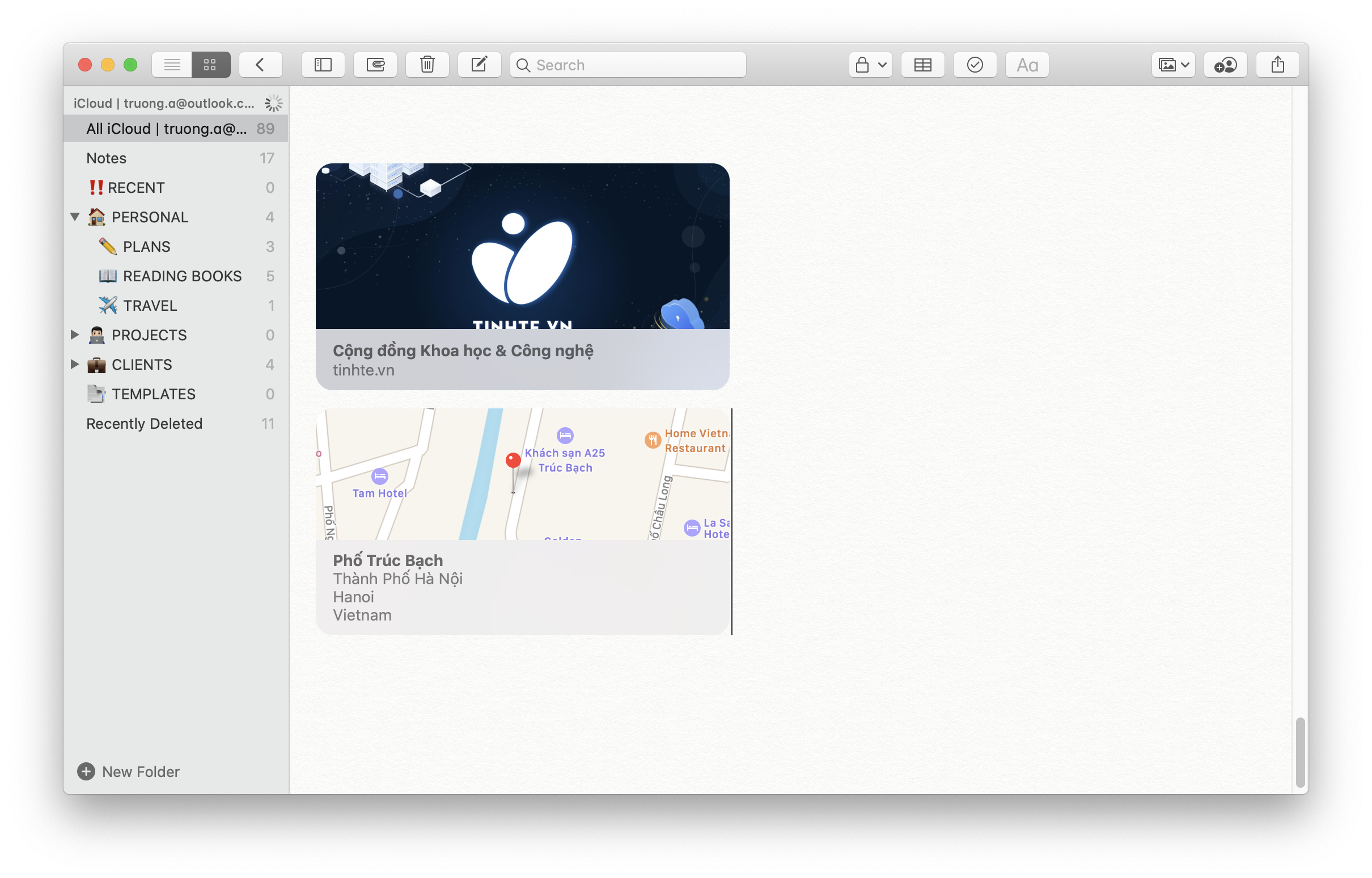This screenshot has height=878, width=1372.
Task: Open the attachments browser
Action: pyautogui.click(x=375, y=65)
